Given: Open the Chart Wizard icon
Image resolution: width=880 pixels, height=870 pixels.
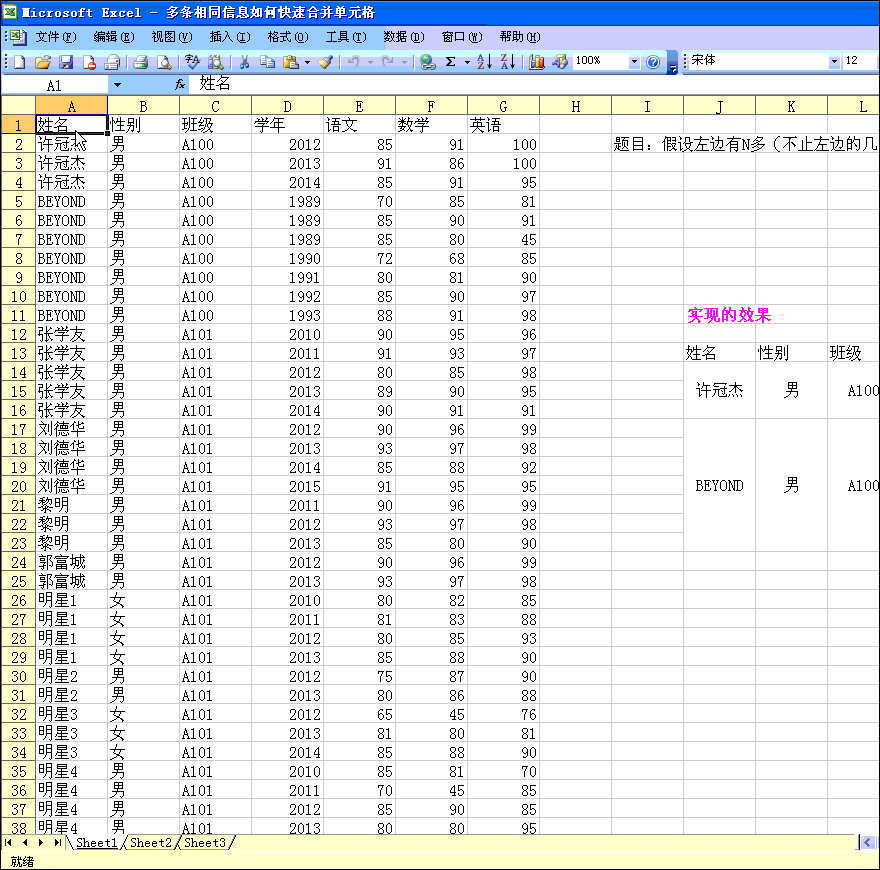Looking at the screenshot, I should tap(537, 62).
